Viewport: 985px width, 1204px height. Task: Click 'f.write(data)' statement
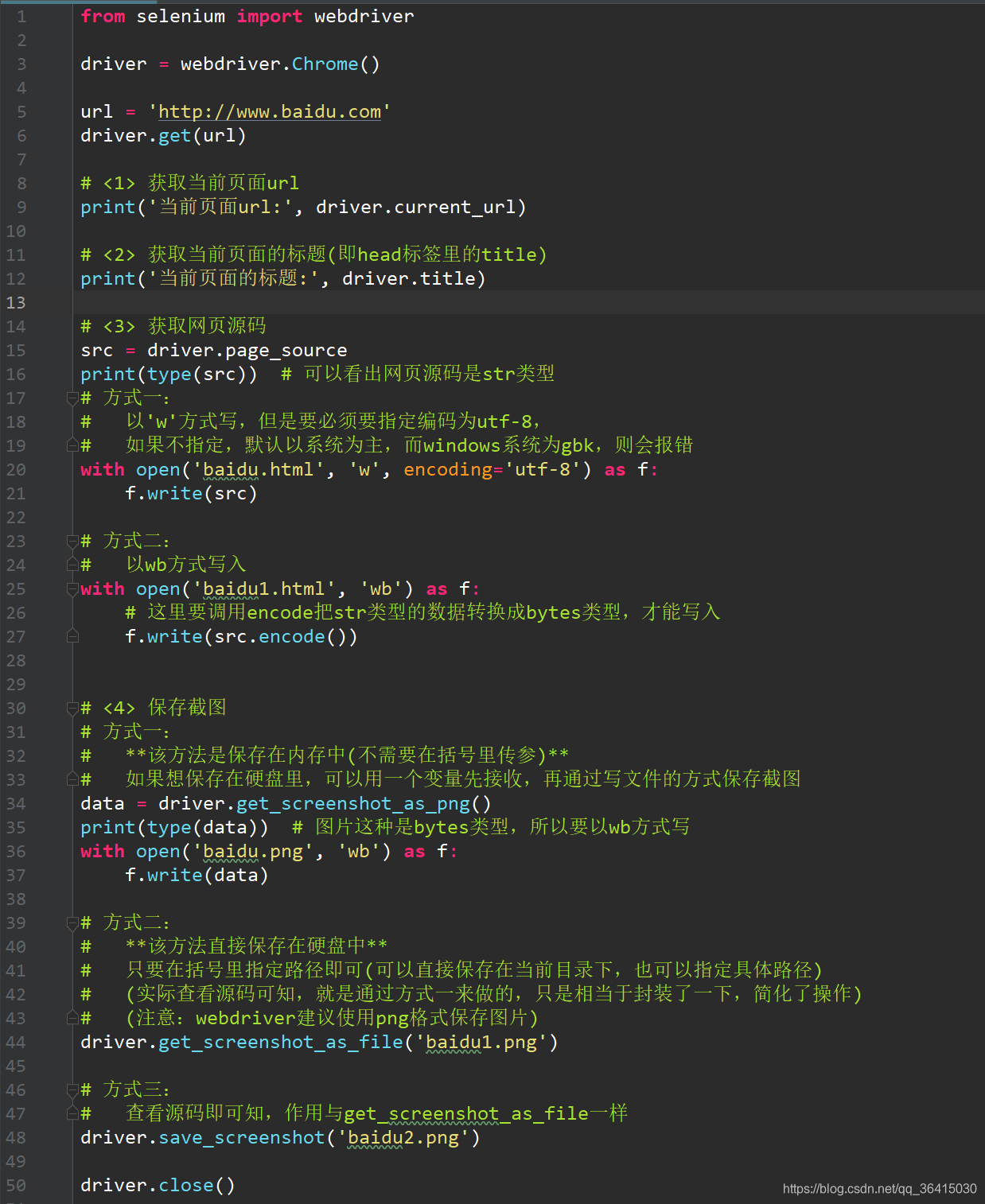tap(197, 875)
